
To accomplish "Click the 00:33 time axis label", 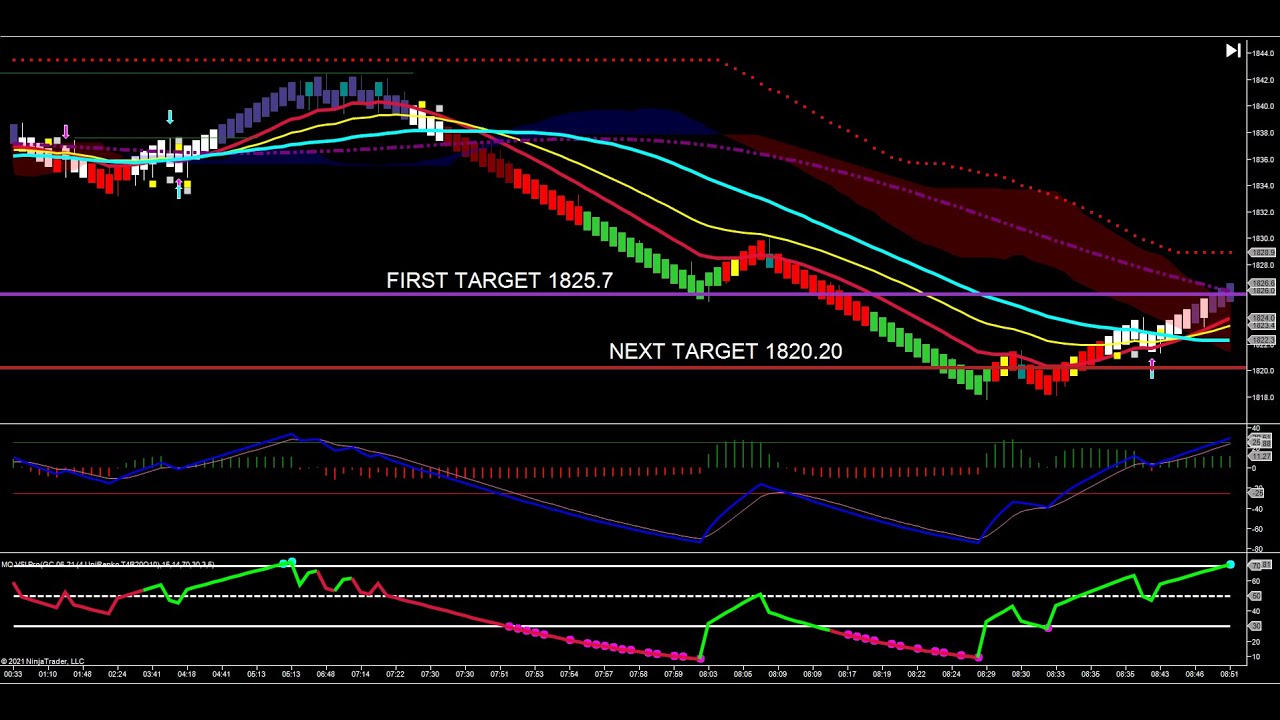I will click(13, 675).
